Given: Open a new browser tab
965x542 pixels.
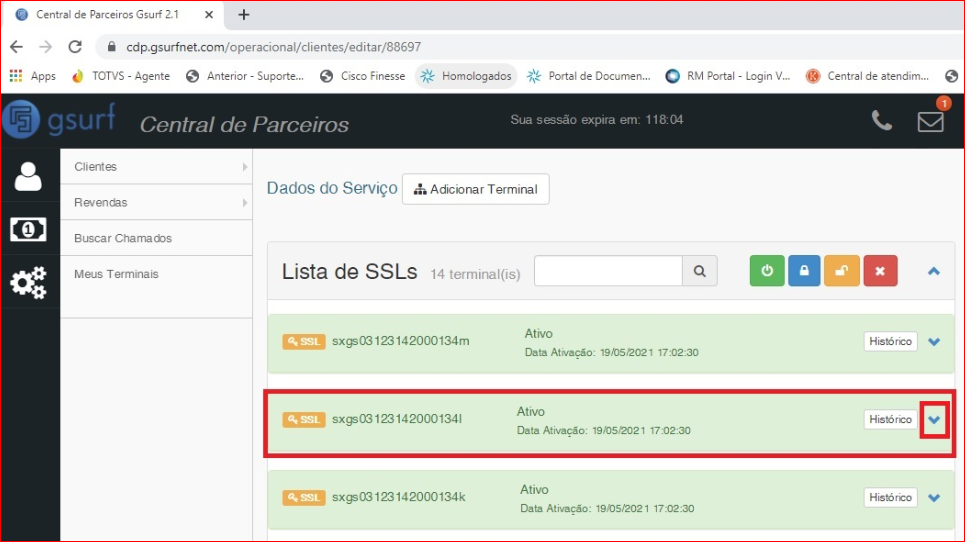Looking at the screenshot, I should (x=244, y=15).
